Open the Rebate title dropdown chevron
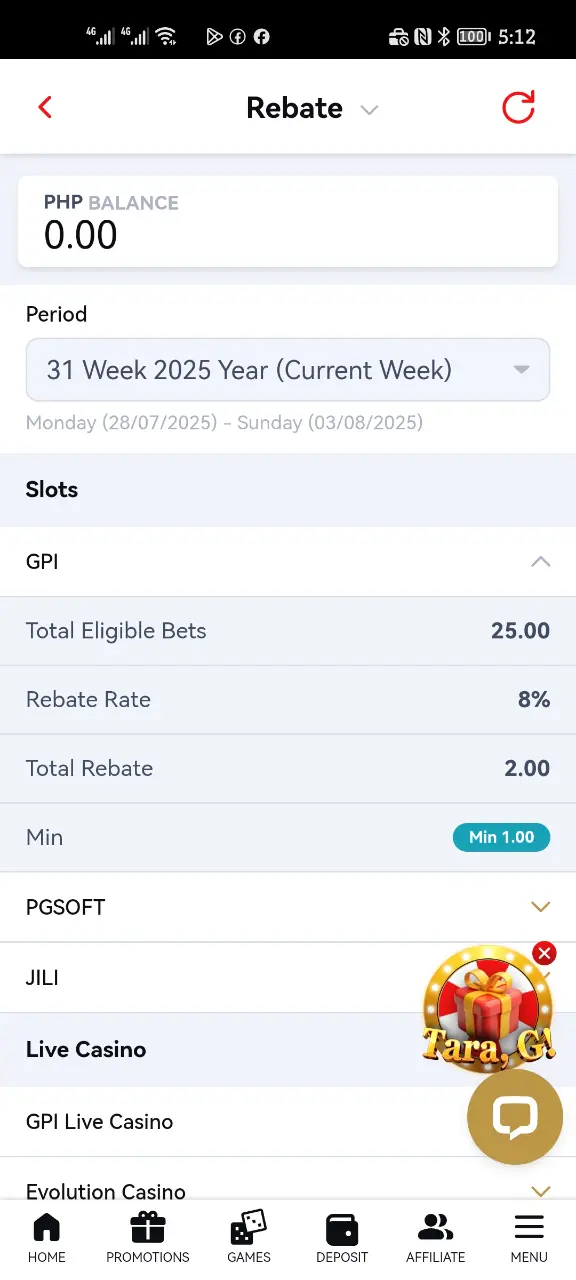 (370, 109)
